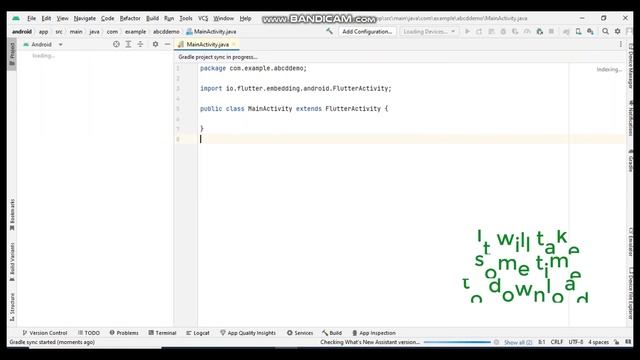Open Version Control tool window

pos(44,333)
